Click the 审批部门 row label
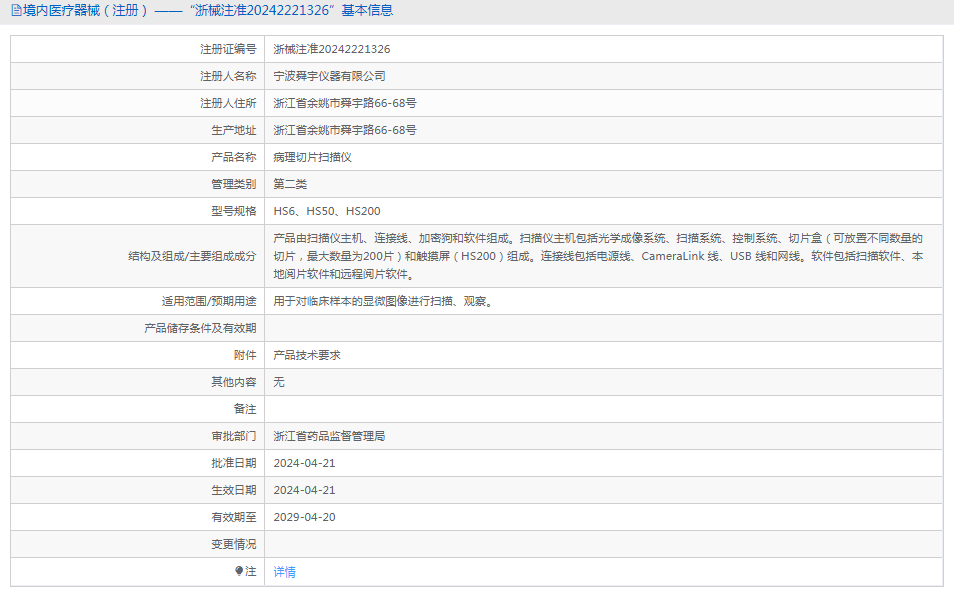 (x=234, y=436)
